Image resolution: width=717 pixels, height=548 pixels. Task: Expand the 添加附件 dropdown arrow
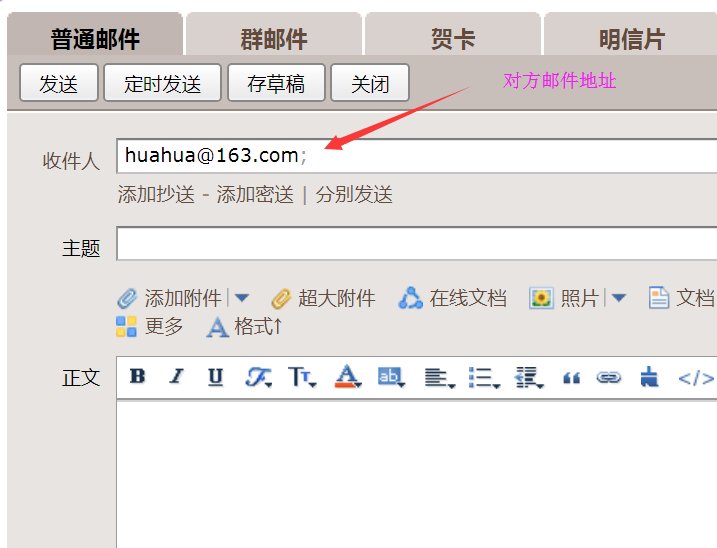click(x=242, y=298)
